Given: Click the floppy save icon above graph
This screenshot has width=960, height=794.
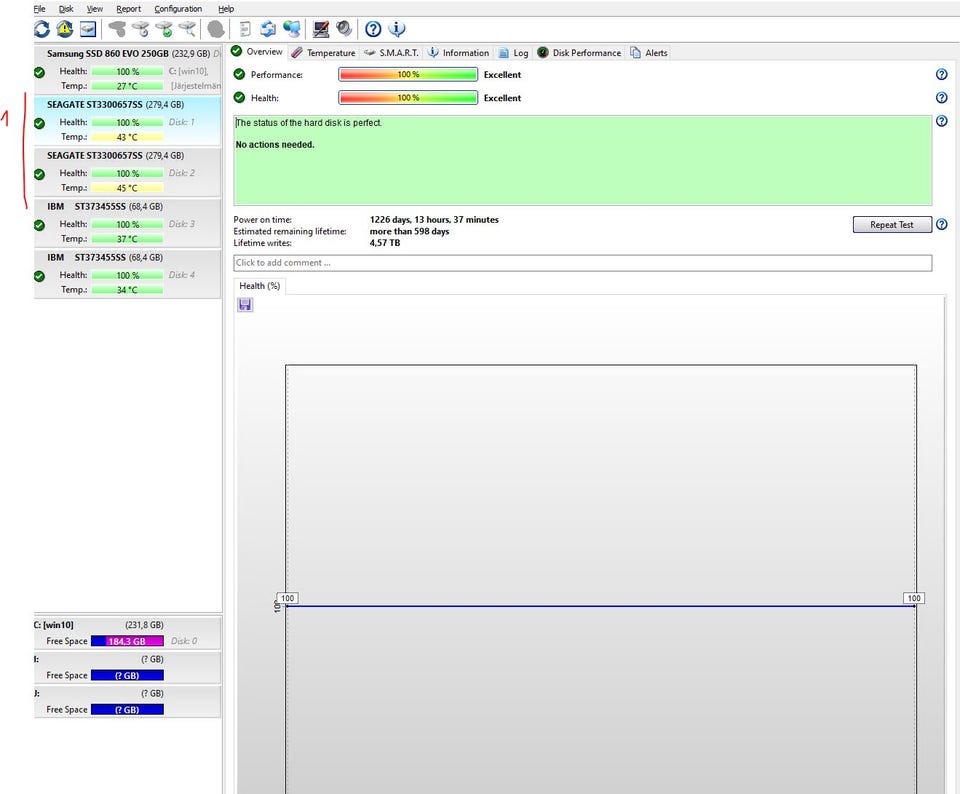Looking at the screenshot, I should (x=245, y=304).
